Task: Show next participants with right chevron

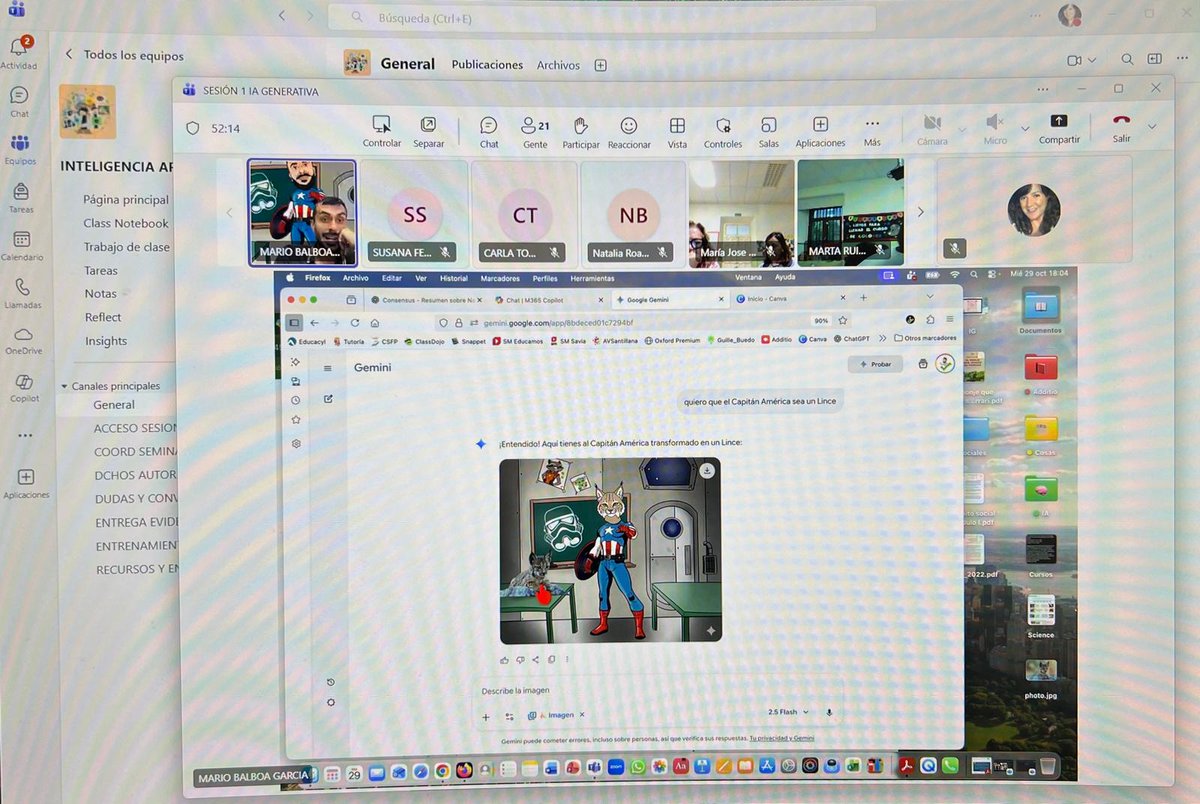Action: [x=920, y=212]
